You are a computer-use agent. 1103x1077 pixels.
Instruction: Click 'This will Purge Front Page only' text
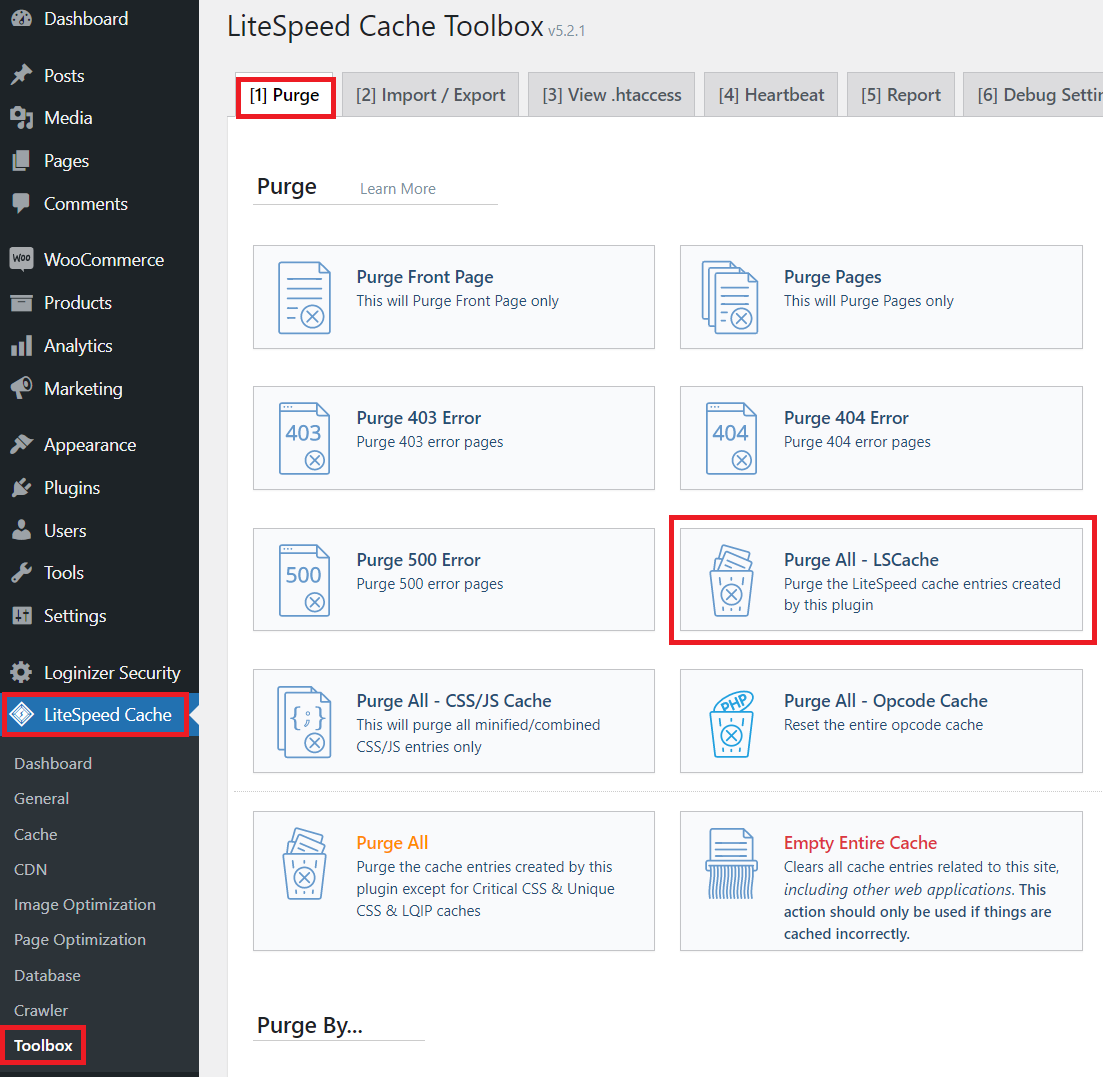457,301
